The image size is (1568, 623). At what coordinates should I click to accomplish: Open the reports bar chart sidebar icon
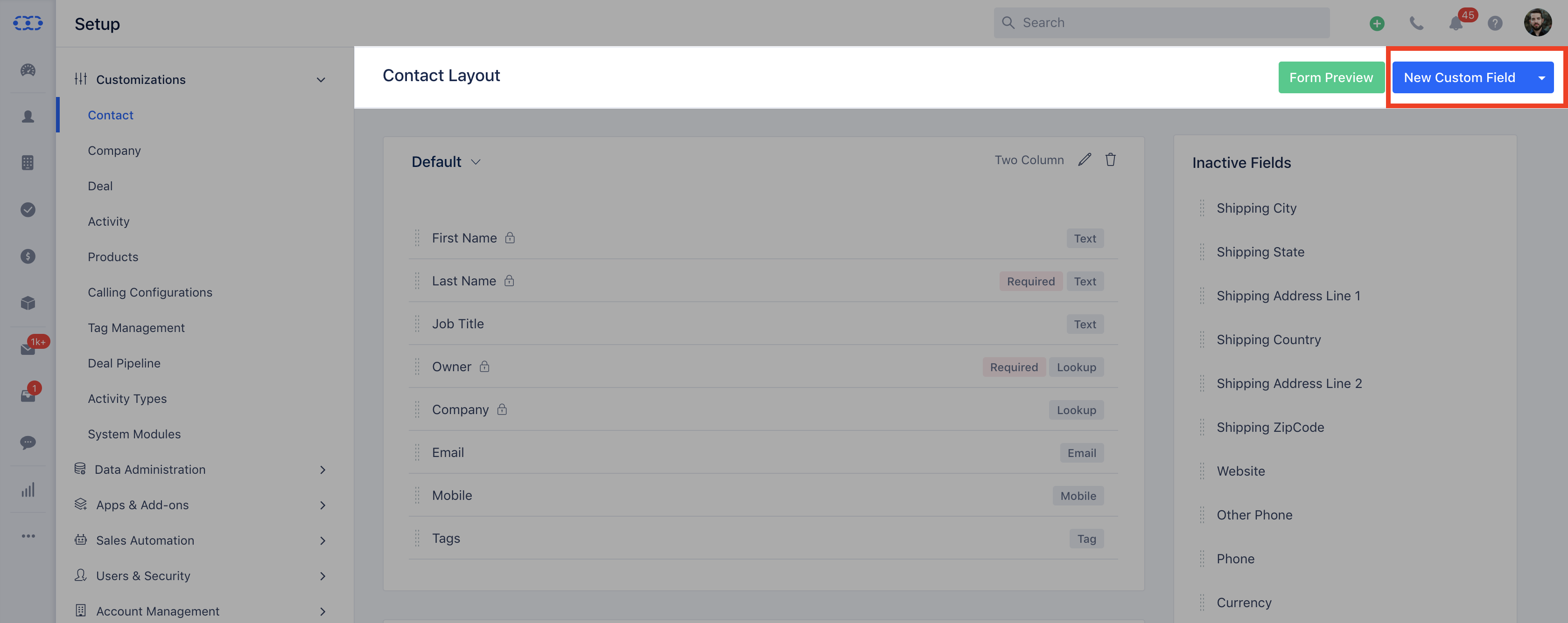(x=28, y=490)
